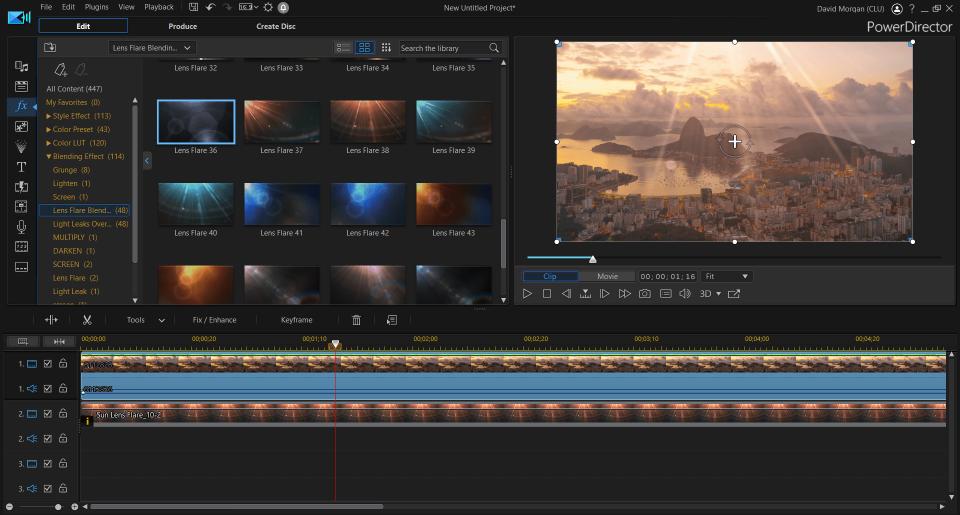The width and height of the screenshot is (960, 515).
Task: Toggle enable checkbox for video track 1
Action: [48, 364]
